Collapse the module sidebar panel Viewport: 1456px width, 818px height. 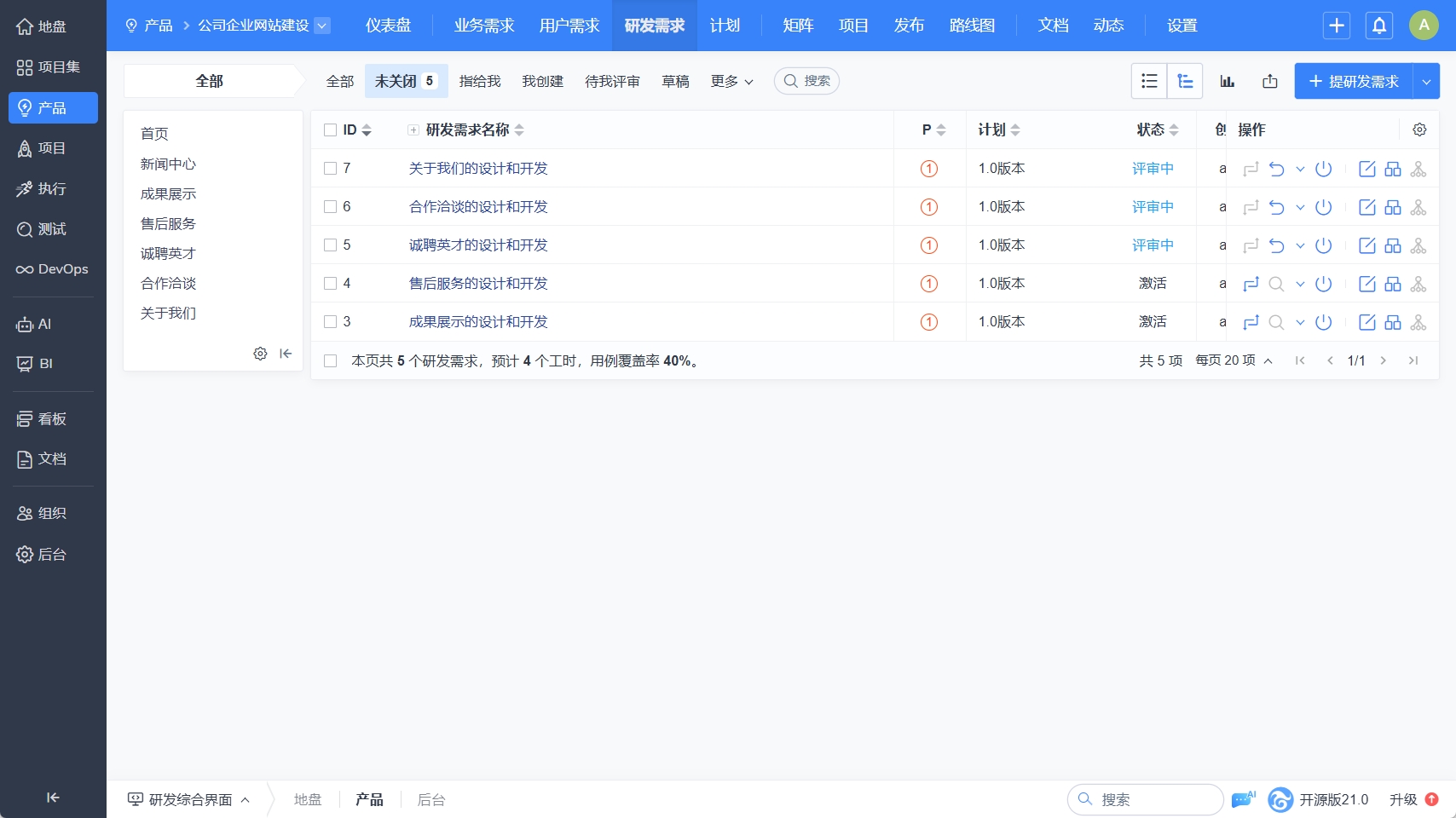coord(286,354)
